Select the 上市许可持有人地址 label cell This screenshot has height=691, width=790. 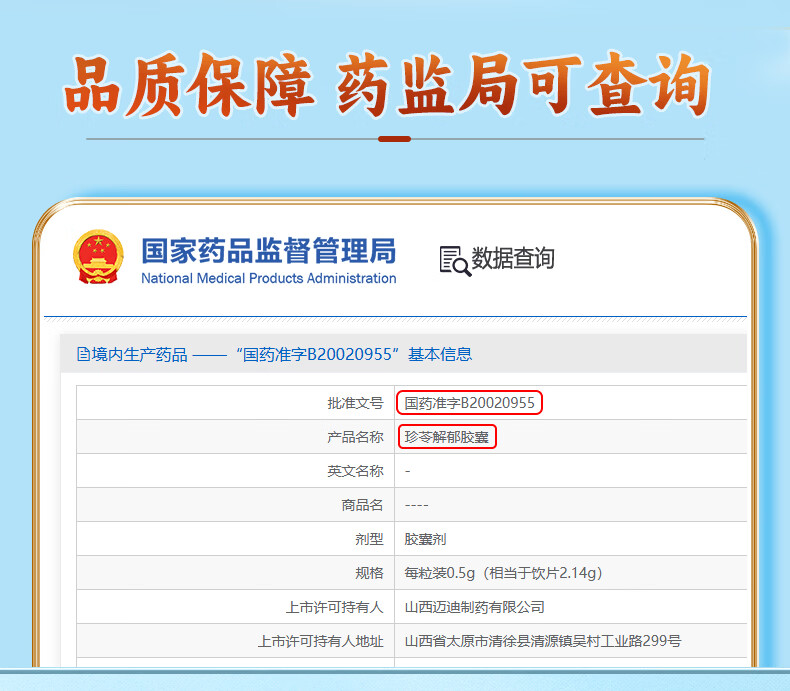pyautogui.click(x=235, y=641)
